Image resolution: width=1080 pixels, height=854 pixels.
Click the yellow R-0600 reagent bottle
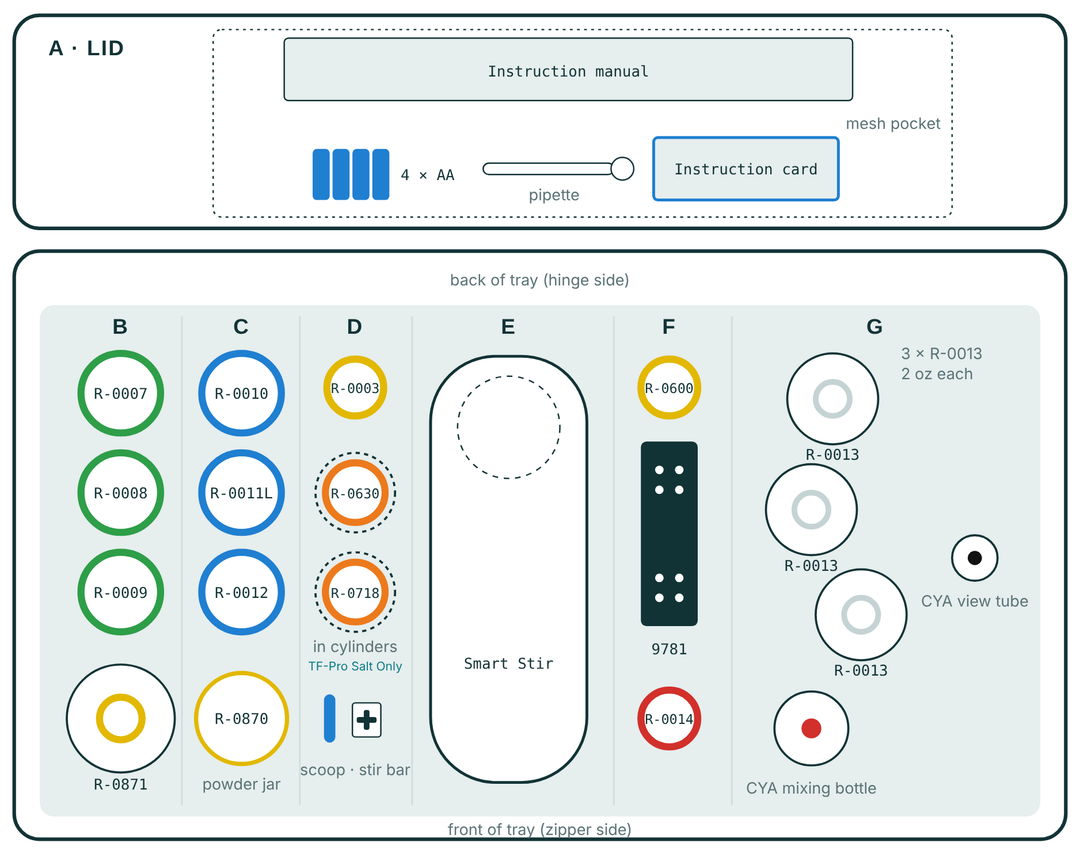coord(669,388)
